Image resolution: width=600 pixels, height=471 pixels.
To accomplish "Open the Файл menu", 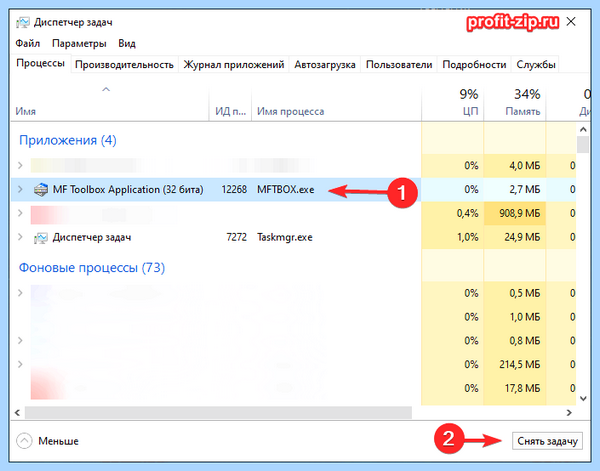I will (28, 43).
